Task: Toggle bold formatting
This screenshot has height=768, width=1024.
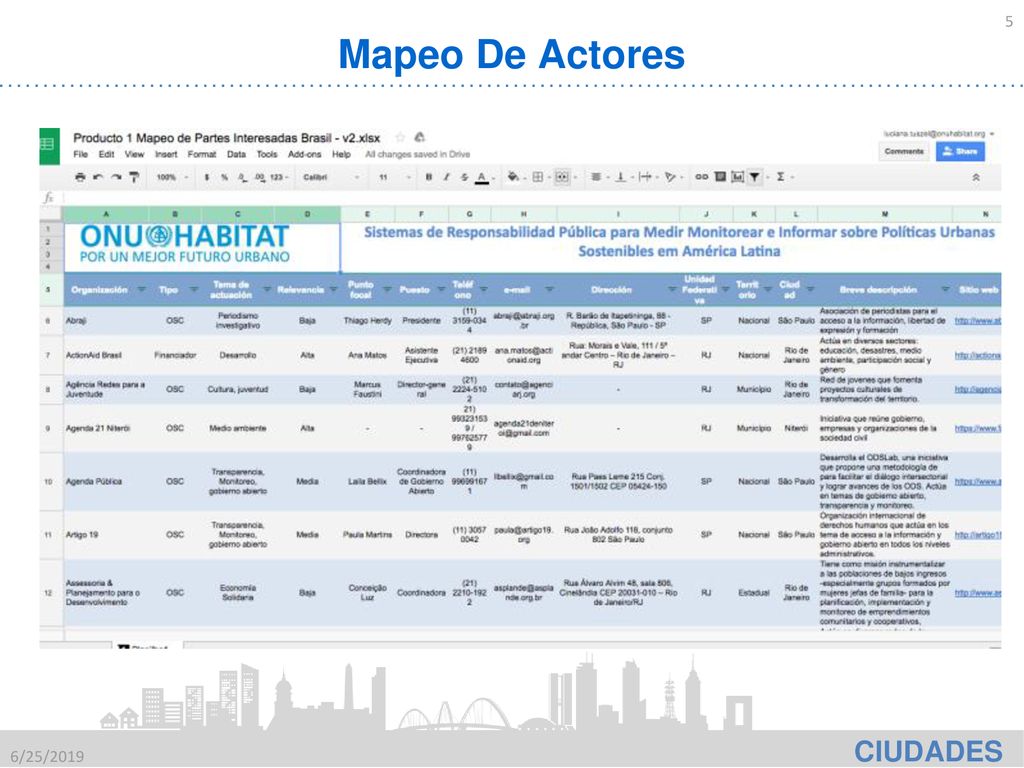Action: tap(428, 177)
